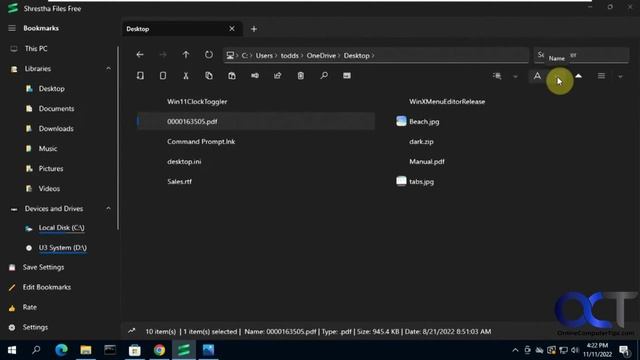
Task: Select the desktop.ini file
Action: click(184, 162)
